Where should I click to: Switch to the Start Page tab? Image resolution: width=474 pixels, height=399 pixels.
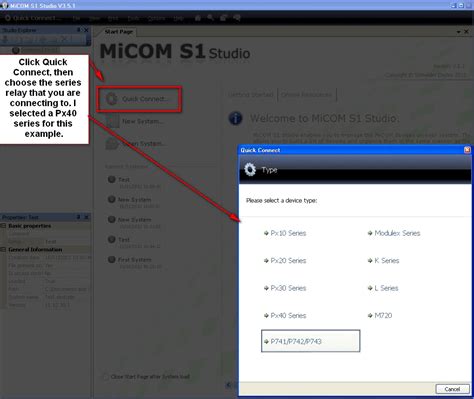tap(119, 32)
